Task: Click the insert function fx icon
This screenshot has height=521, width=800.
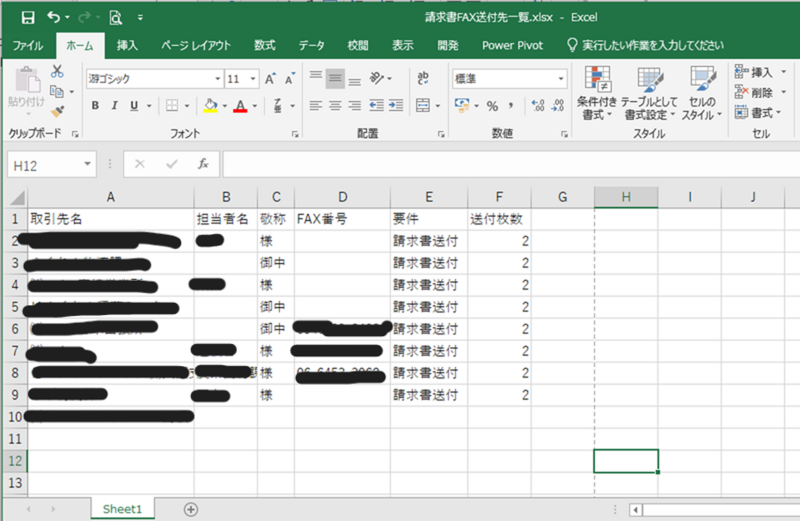Action: [203, 164]
